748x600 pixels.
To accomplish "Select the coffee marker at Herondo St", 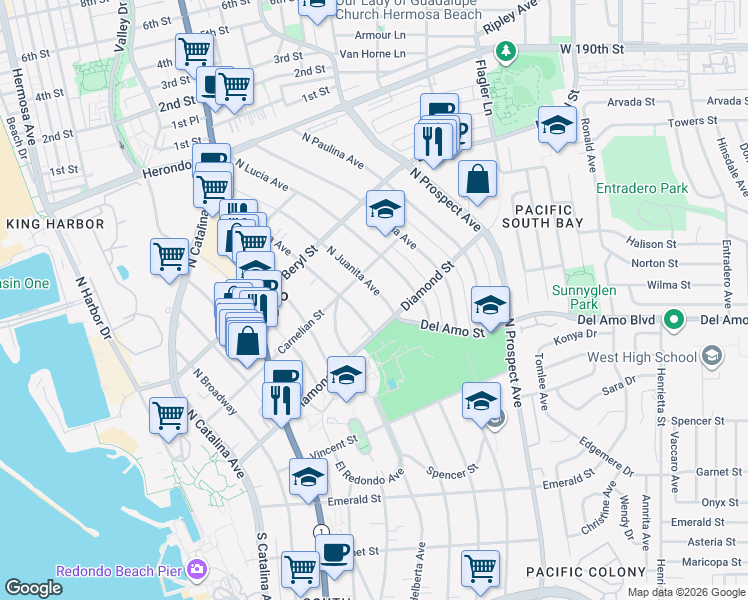I will coord(212,154).
